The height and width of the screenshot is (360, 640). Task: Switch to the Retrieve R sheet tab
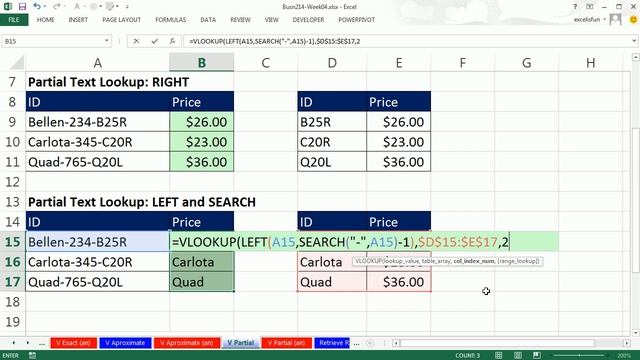point(333,343)
